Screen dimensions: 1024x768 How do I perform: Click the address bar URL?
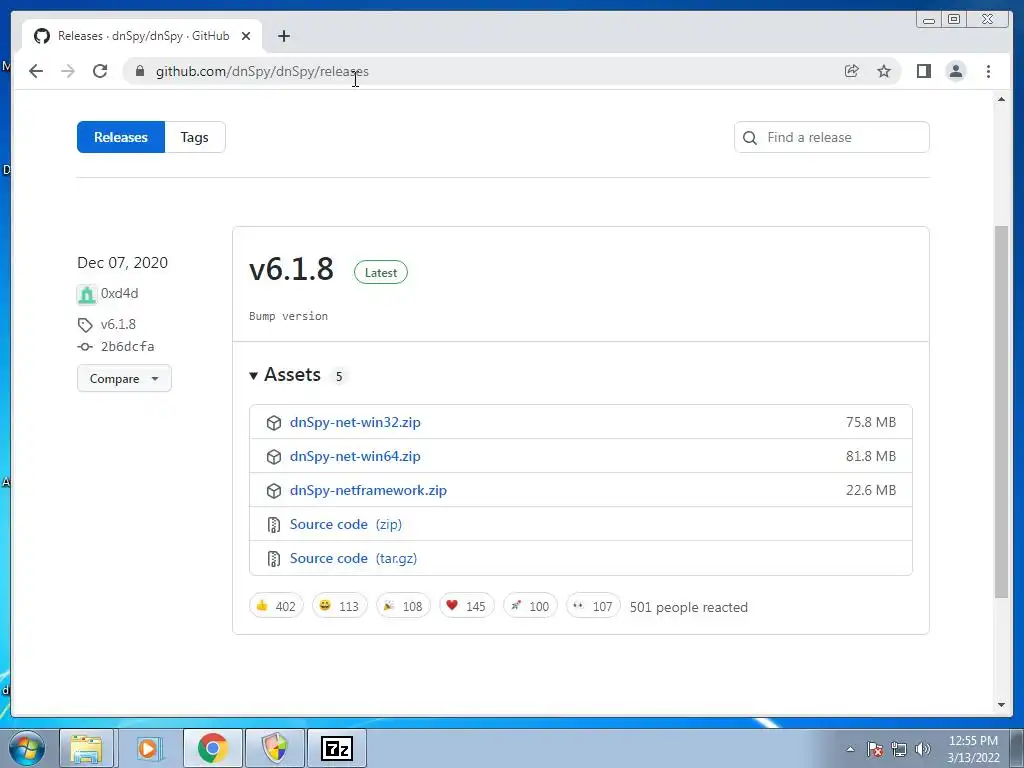coord(262,71)
